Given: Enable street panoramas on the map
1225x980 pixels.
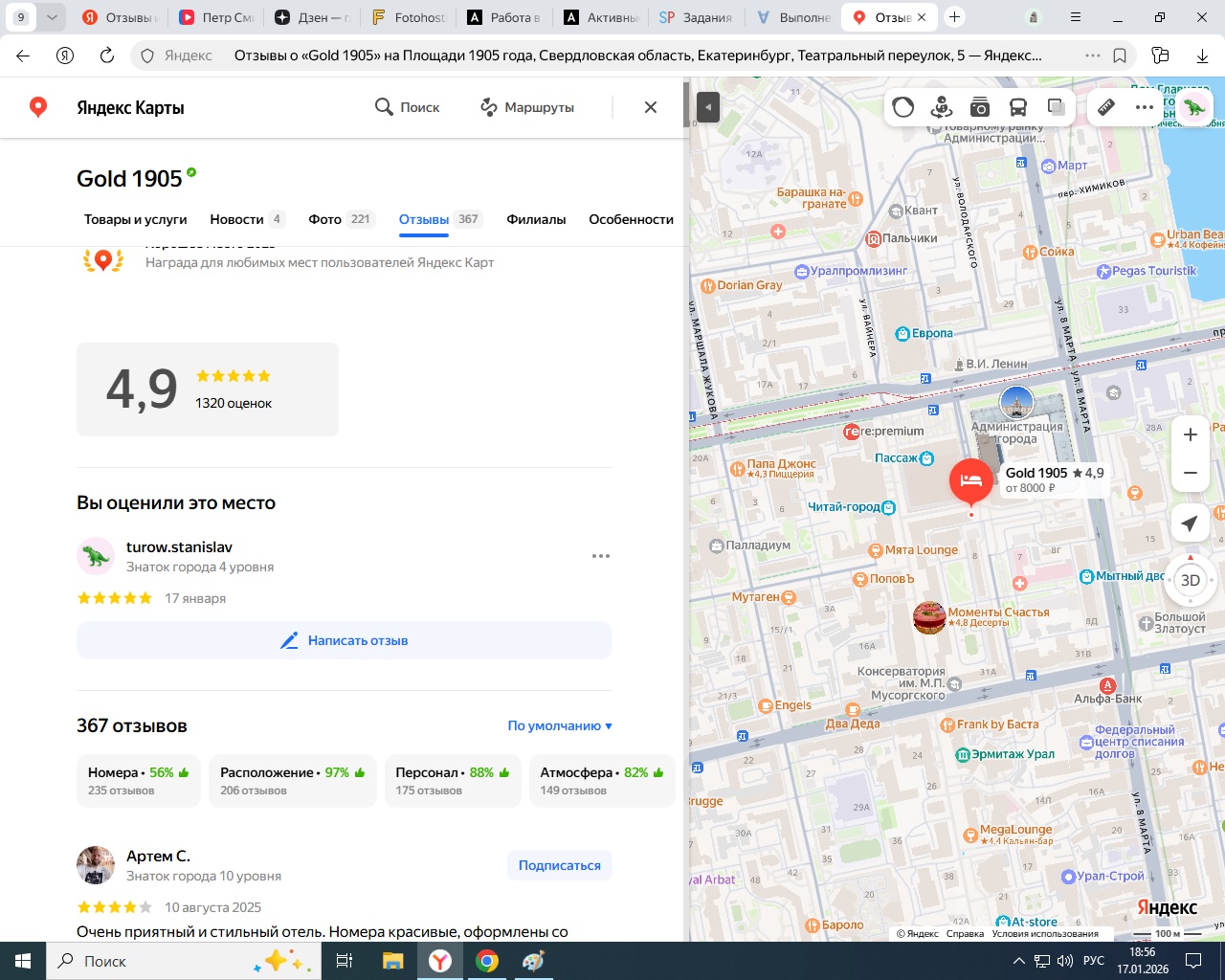Looking at the screenshot, I should (942, 107).
